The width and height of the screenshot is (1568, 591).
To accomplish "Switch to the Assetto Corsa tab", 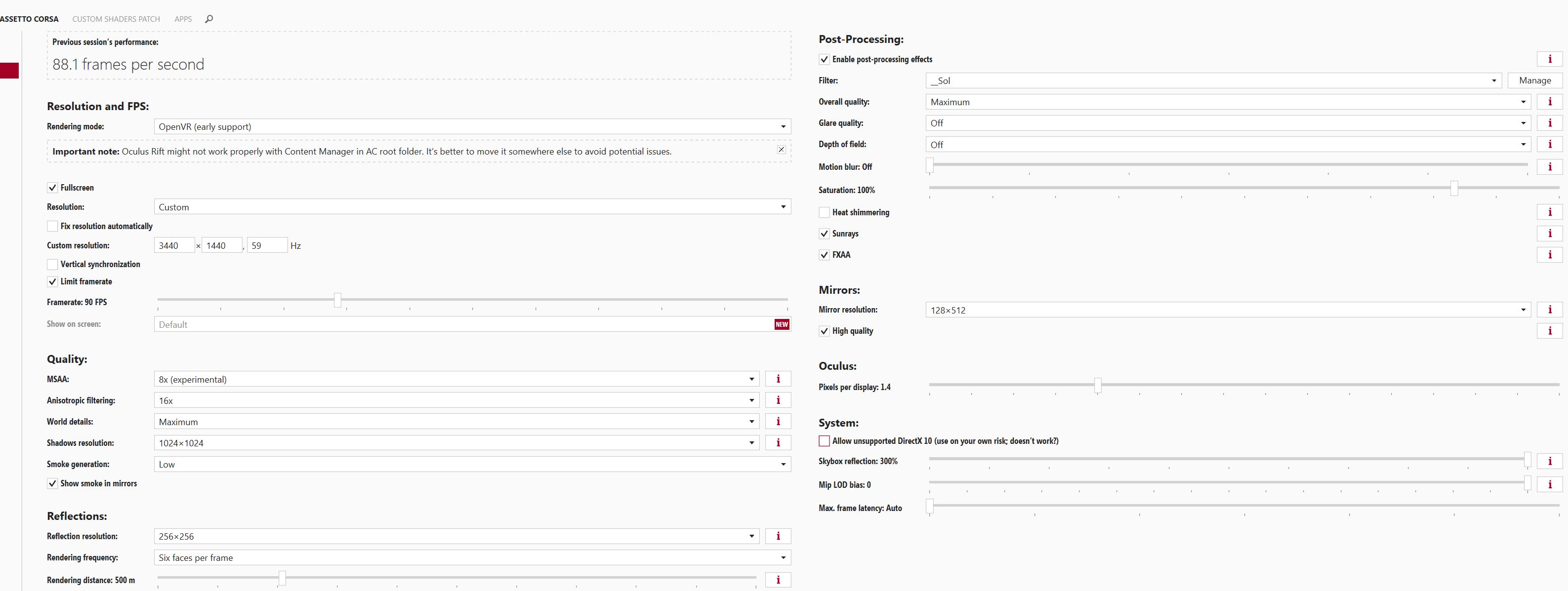I will [x=29, y=19].
